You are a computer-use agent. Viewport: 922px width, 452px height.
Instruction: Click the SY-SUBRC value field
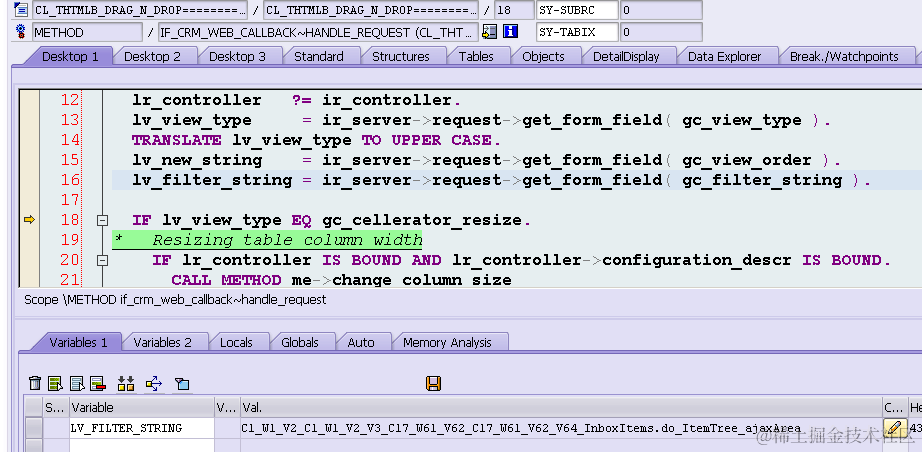point(661,9)
